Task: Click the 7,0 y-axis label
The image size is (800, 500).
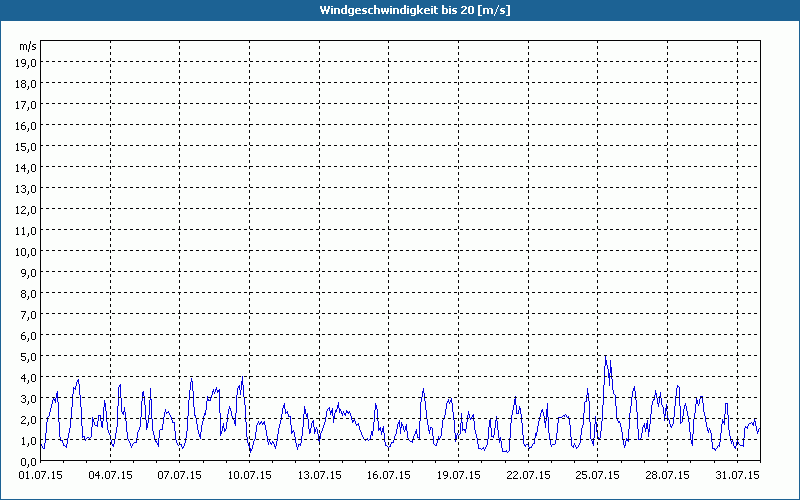Action: (29, 315)
